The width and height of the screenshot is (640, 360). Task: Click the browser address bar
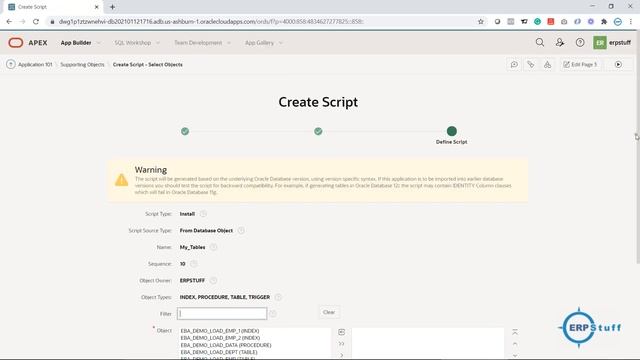tap(261, 22)
